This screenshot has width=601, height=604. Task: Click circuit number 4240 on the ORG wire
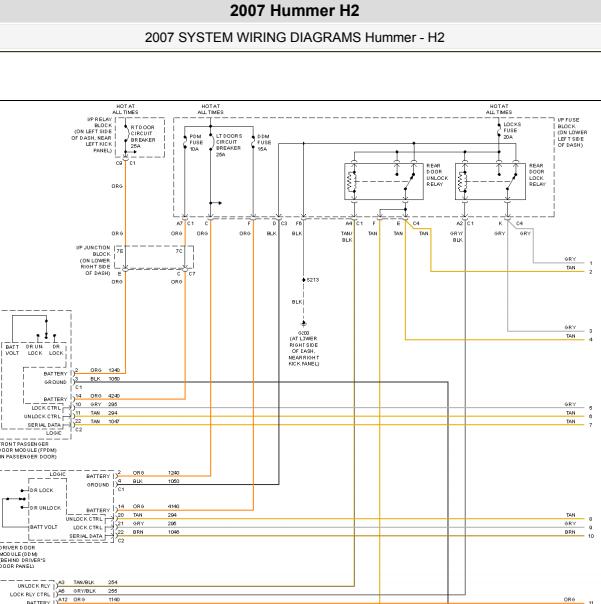(x=114, y=396)
